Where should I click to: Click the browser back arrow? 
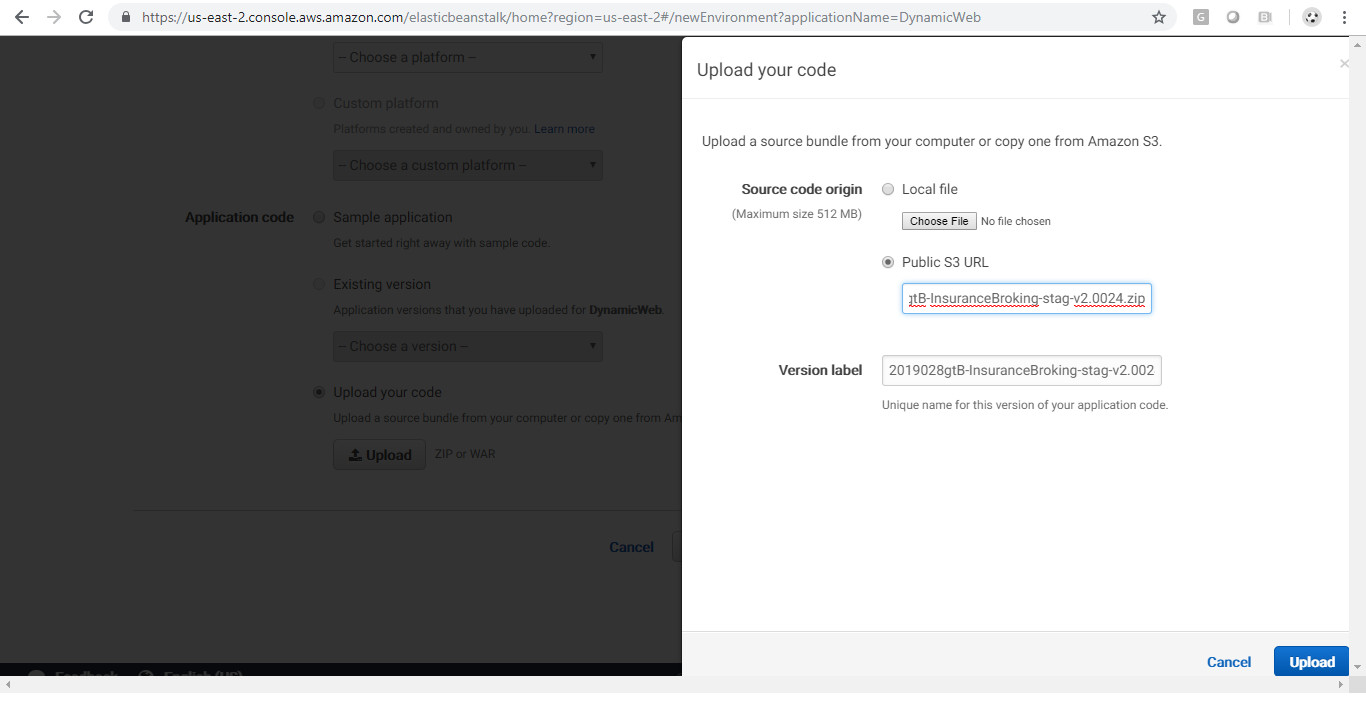click(22, 17)
